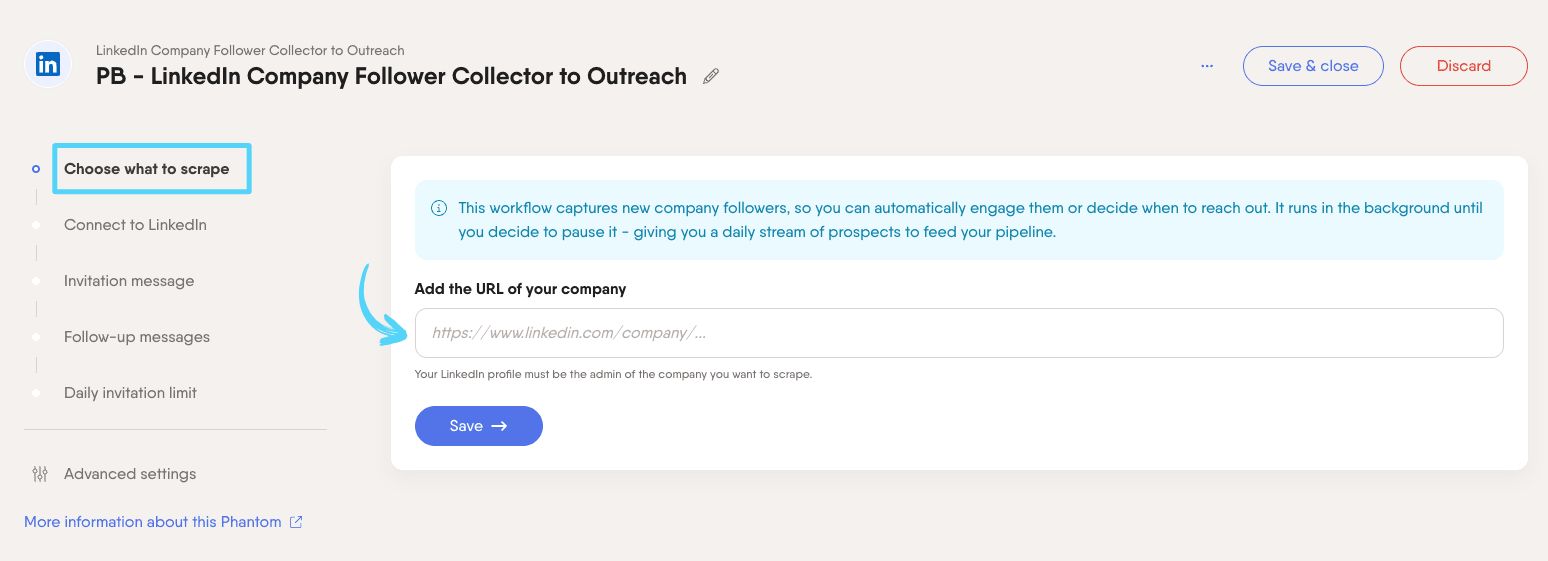Click the Advanced settings sliders icon
The width and height of the screenshot is (1548, 561).
point(40,474)
